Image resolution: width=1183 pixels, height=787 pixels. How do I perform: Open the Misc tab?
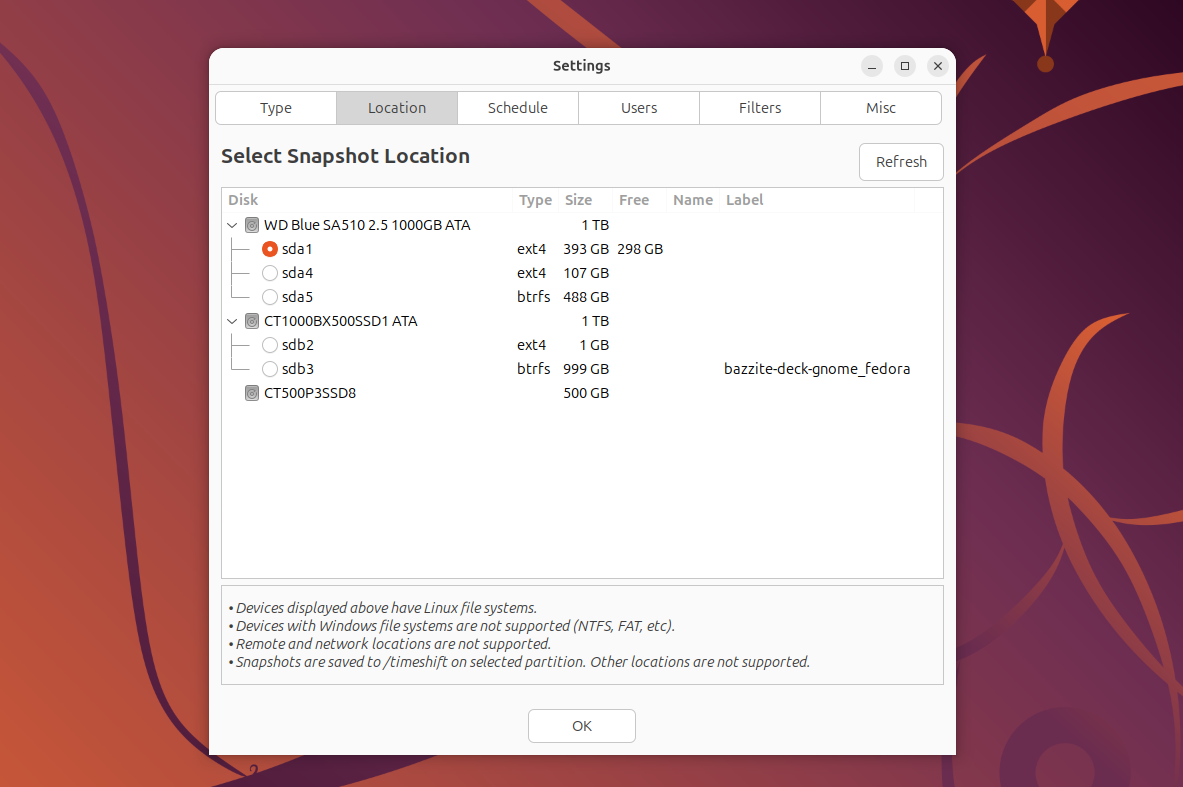tap(880, 108)
